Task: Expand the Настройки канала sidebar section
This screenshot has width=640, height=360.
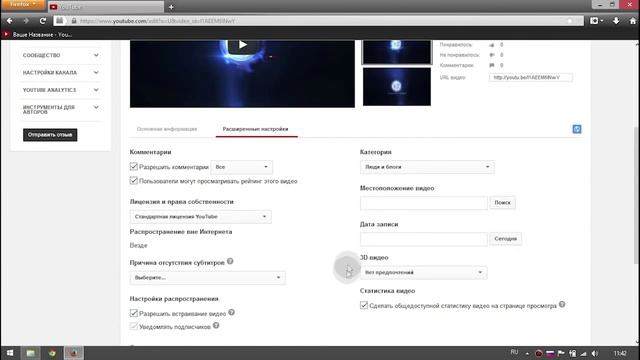Action: (x=60, y=72)
